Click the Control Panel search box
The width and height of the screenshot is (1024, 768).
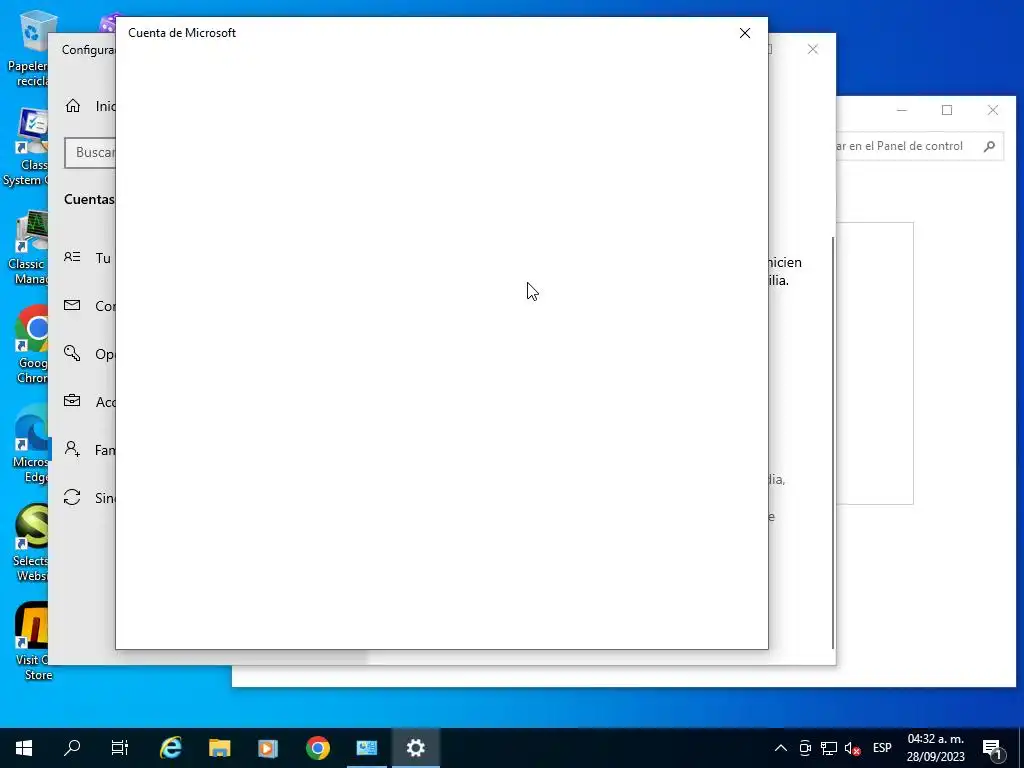919,146
